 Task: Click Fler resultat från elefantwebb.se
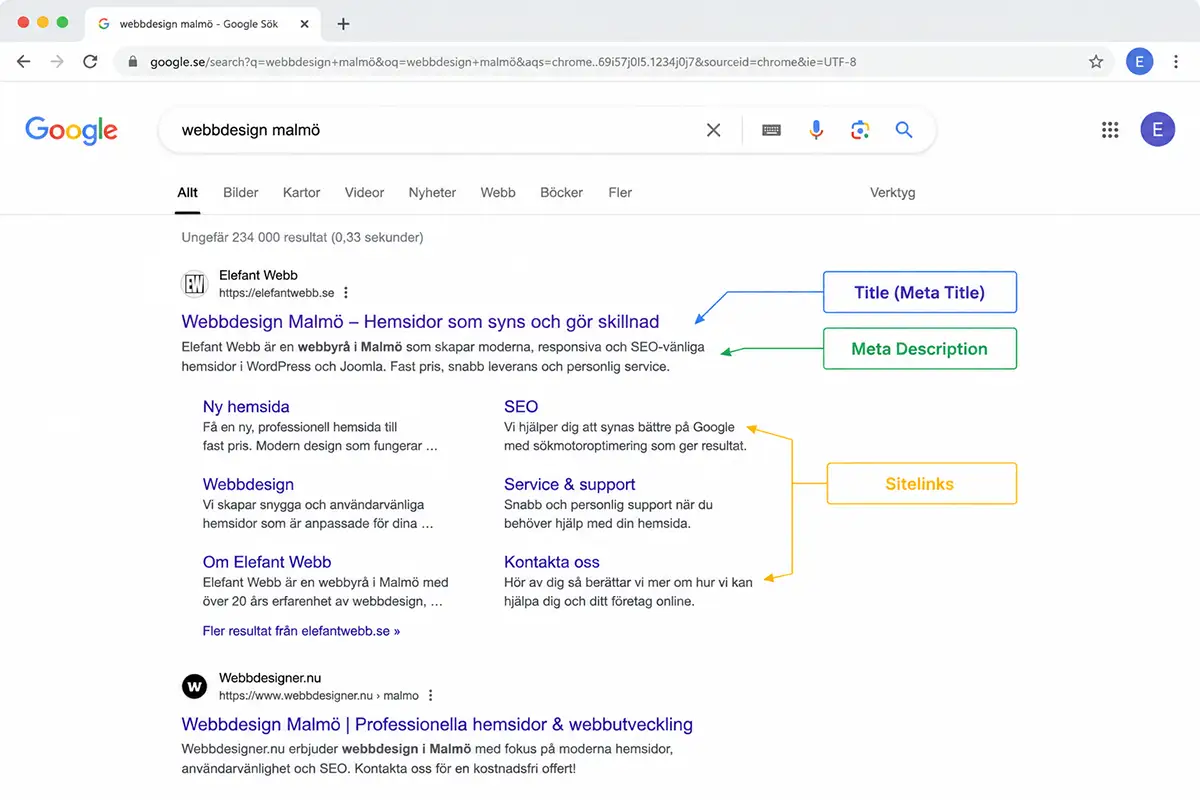301,632
